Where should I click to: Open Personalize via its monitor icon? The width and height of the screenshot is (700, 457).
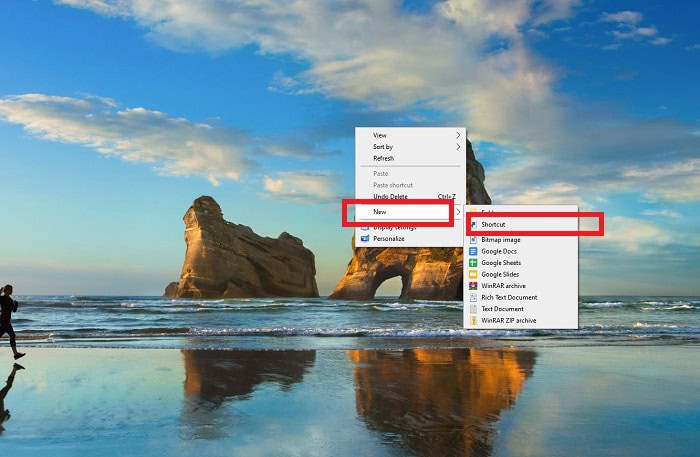(x=365, y=239)
